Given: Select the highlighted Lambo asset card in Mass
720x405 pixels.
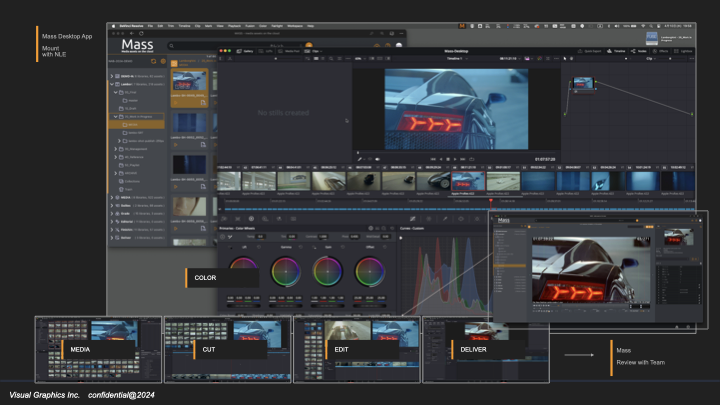Looking at the screenshot, I should click(189, 88).
